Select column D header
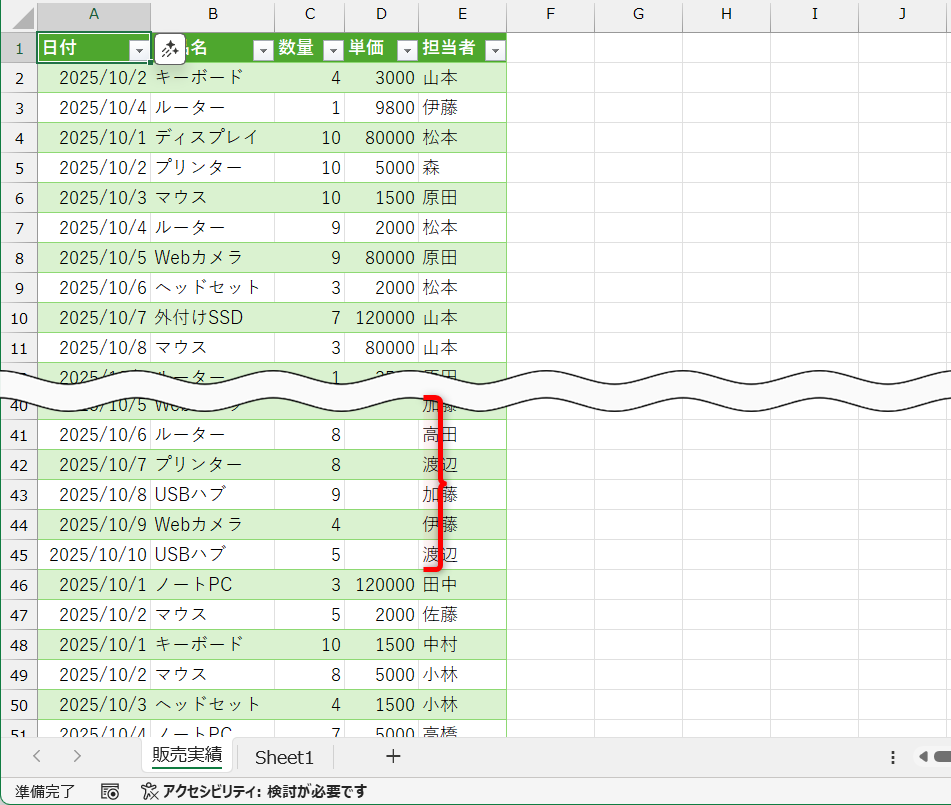Image resolution: width=951 pixels, height=805 pixels. pyautogui.click(x=381, y=15)
